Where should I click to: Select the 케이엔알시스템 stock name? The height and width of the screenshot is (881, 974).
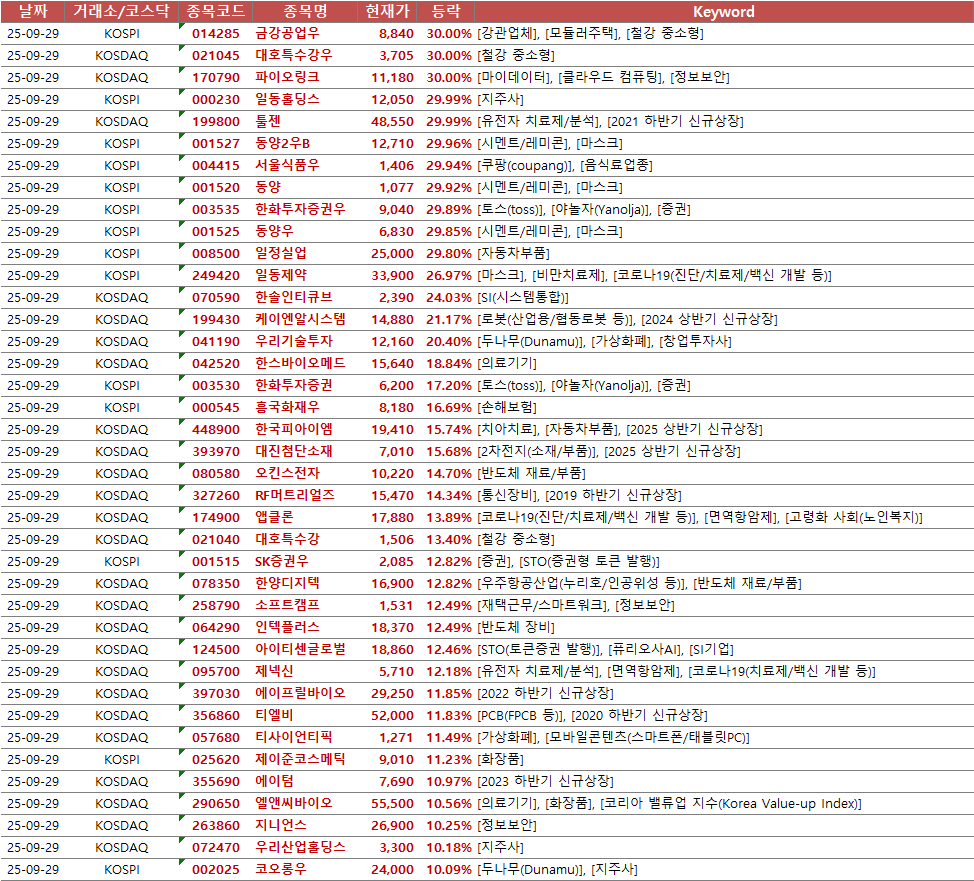point(300,319)
